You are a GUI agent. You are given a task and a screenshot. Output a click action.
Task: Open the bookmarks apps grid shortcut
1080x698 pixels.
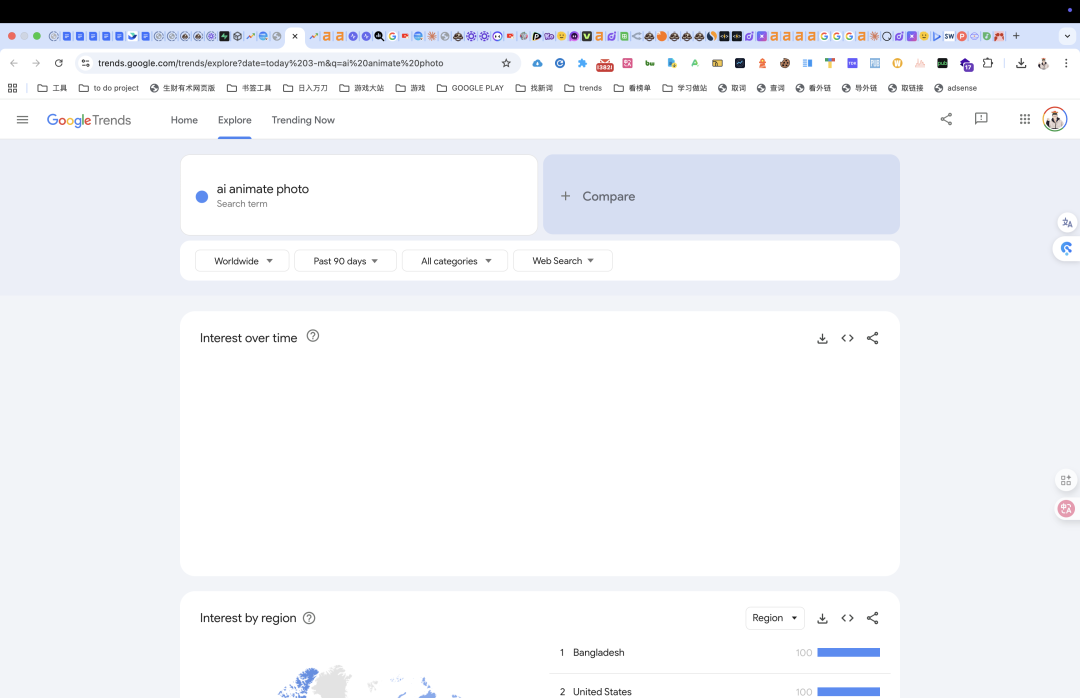[12, 88]
